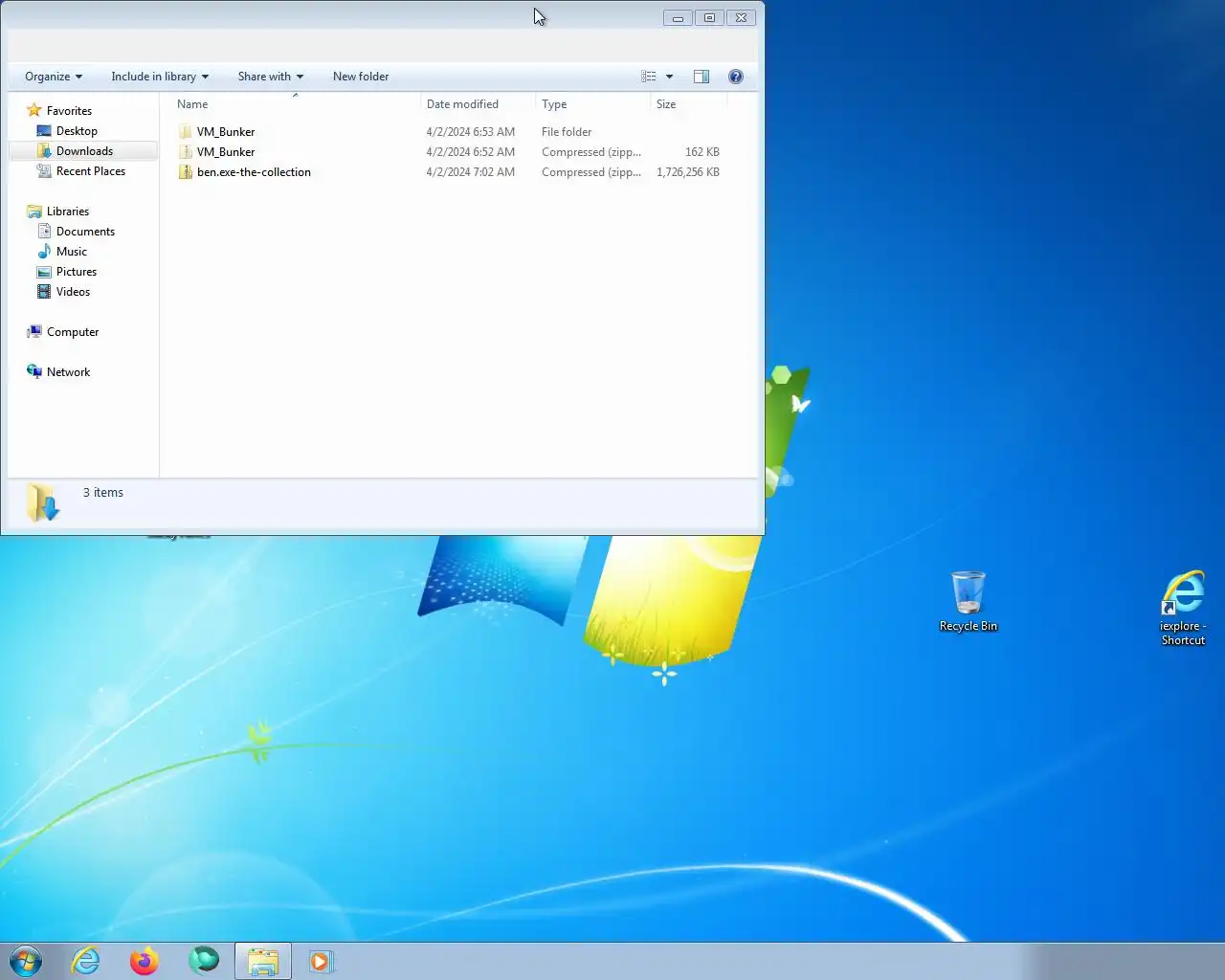1225x980 pixels.
Task: Maximize the Explorer window
Action: [709, 17]
